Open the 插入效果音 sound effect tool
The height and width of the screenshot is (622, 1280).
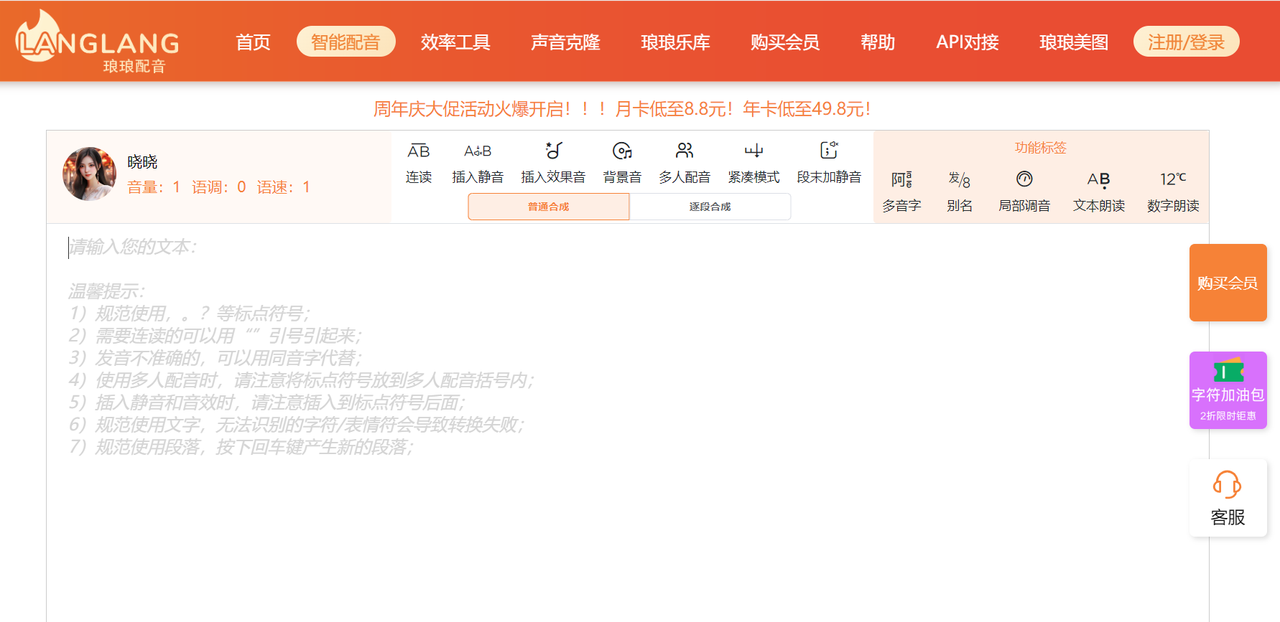[552, 163]
